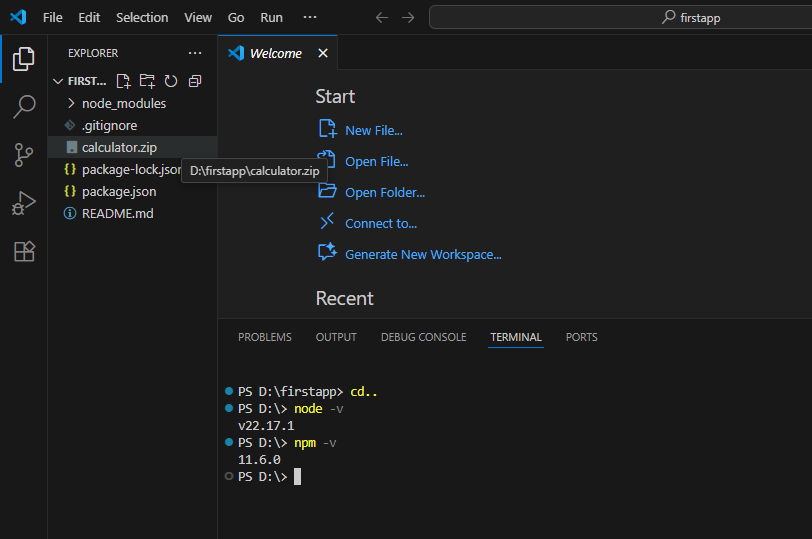Collapse the FIRST... project root folder
Screen dimensions: 812x539
pos(58,81)
